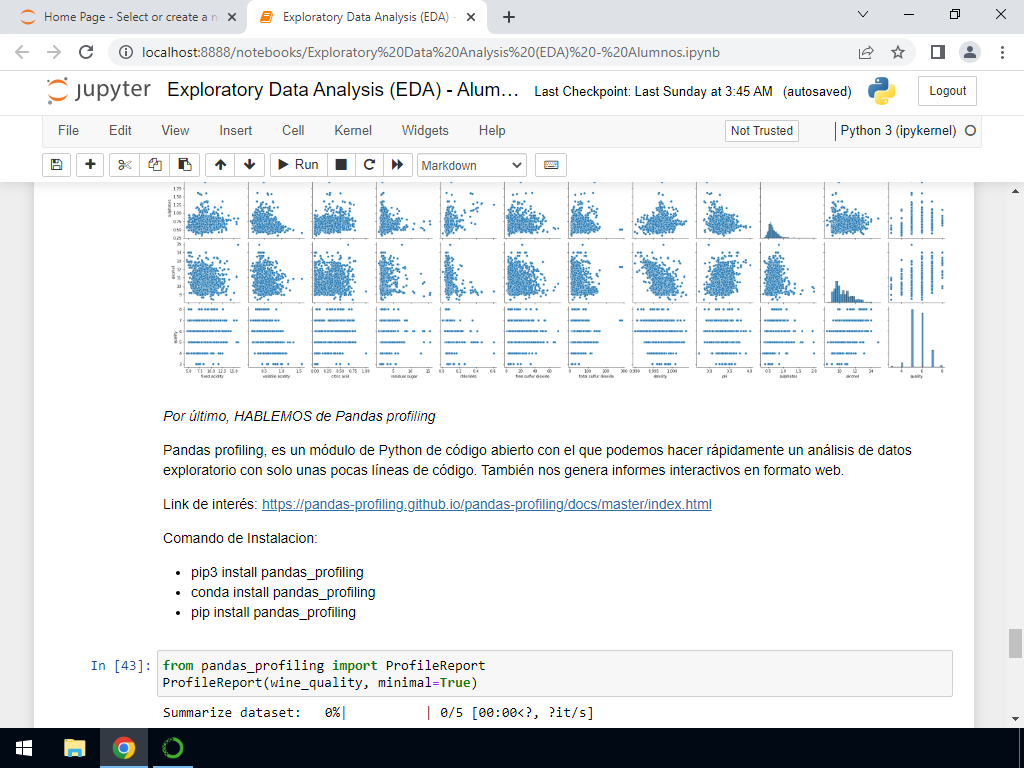The image size is (1024, 768).
Task: Cut selected cells with scissors icon
Action: tap(124, 165)
